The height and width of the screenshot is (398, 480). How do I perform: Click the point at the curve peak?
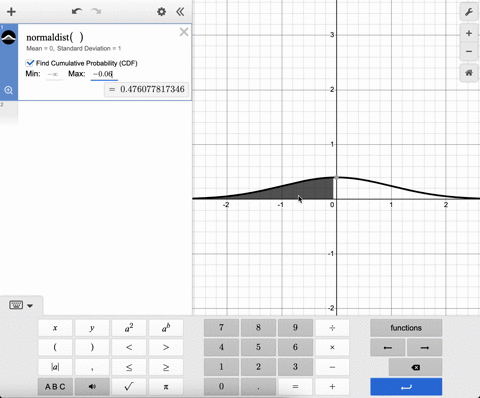coord(336,177)
